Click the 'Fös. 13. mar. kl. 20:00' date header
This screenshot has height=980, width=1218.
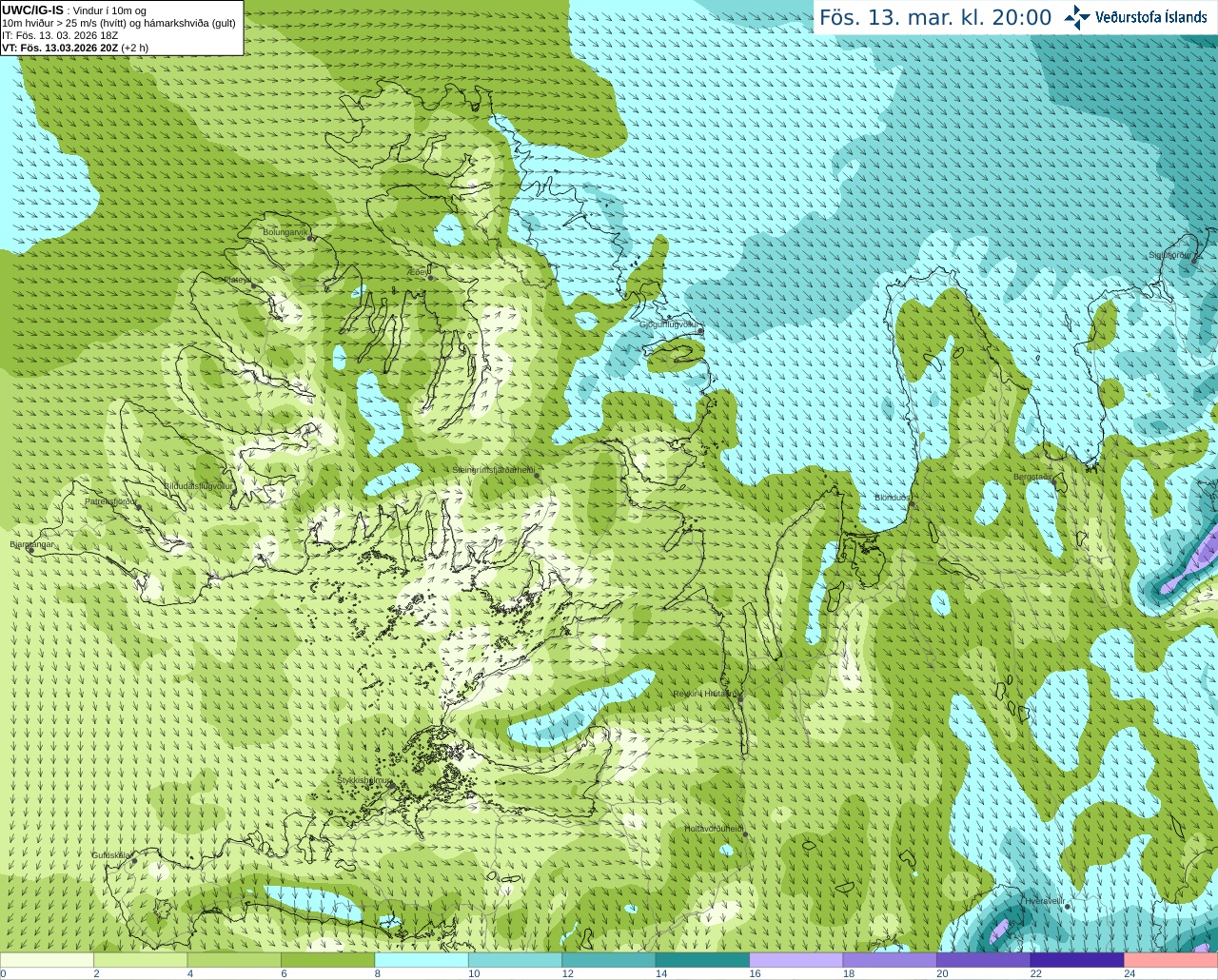935,18
